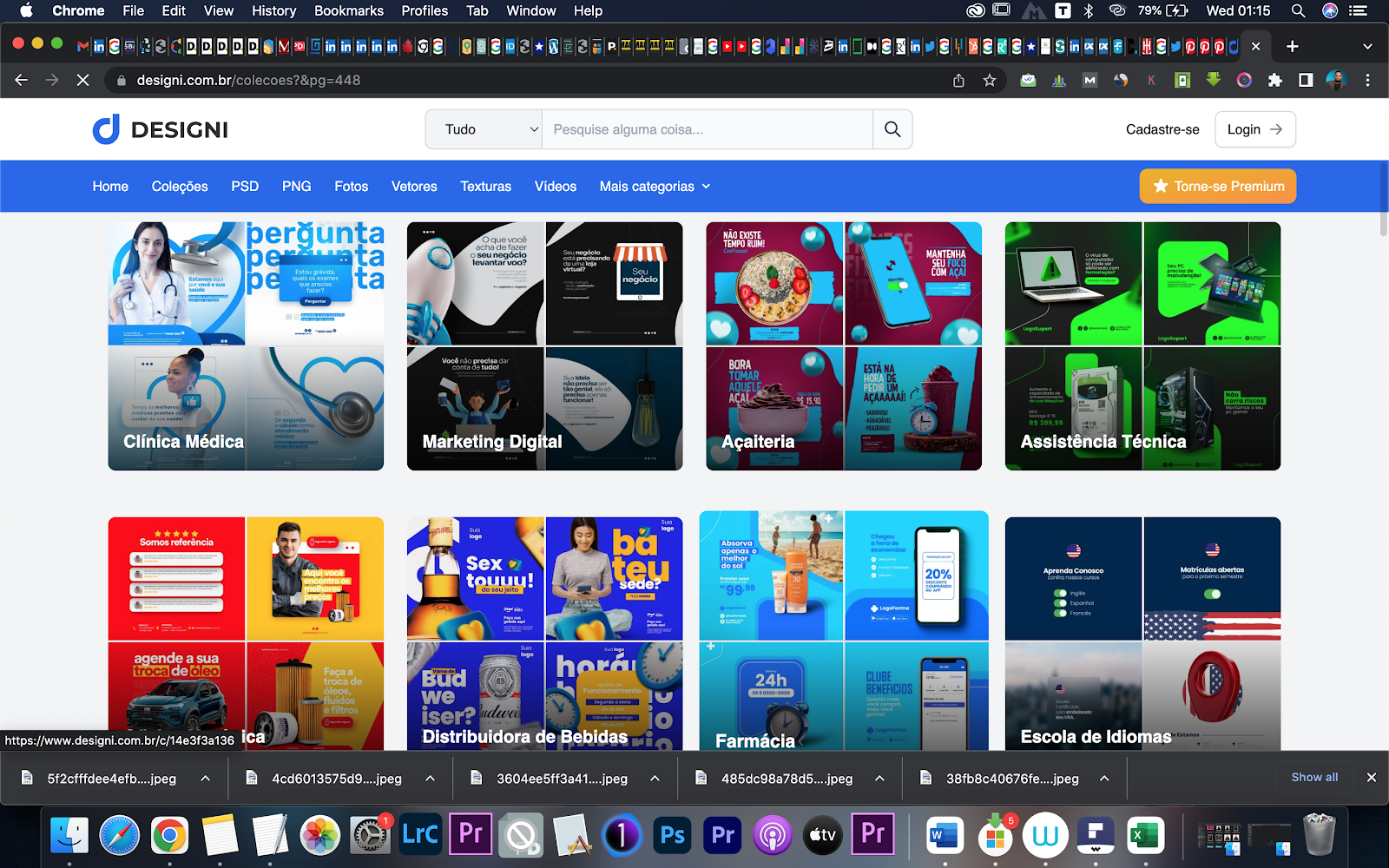Click the Designi logo
1389x868 pixels.
coord(161,129)
